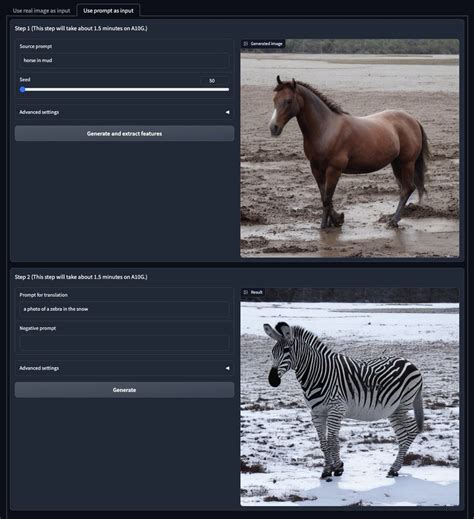Click the generated horse image
Screen dimensions: 474x519
pyautogui.click(x=350, y=148)
